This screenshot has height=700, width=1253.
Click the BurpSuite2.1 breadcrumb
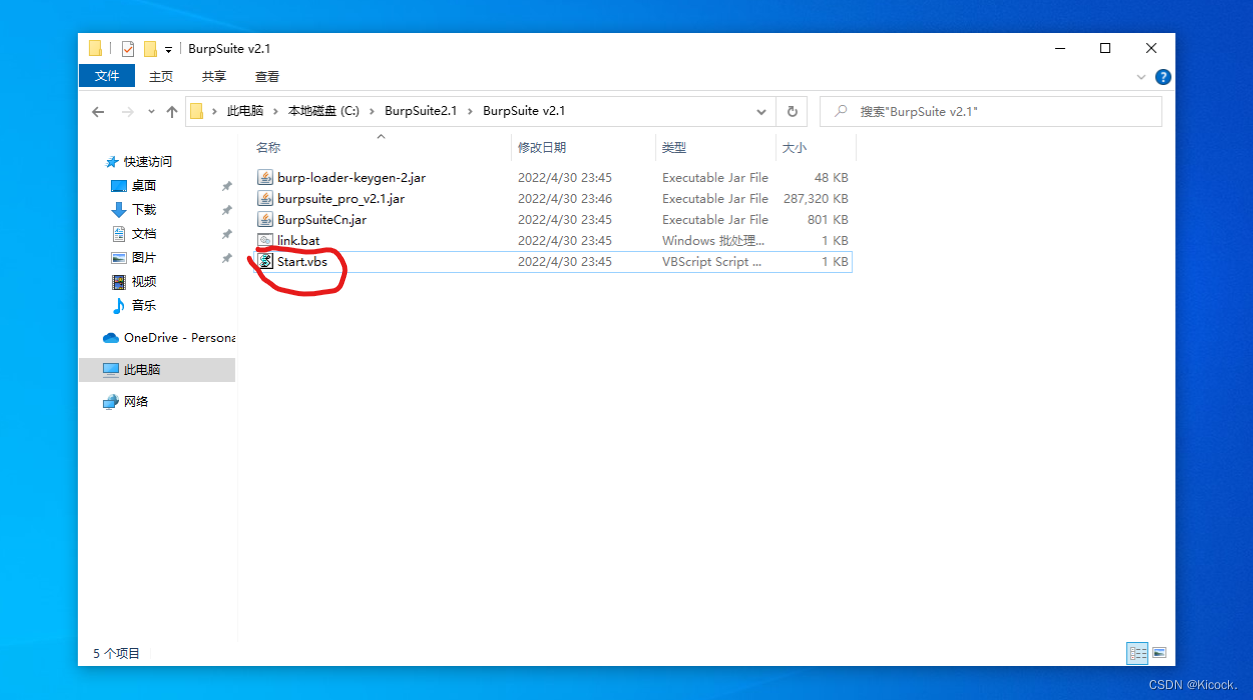pos(421,111)
